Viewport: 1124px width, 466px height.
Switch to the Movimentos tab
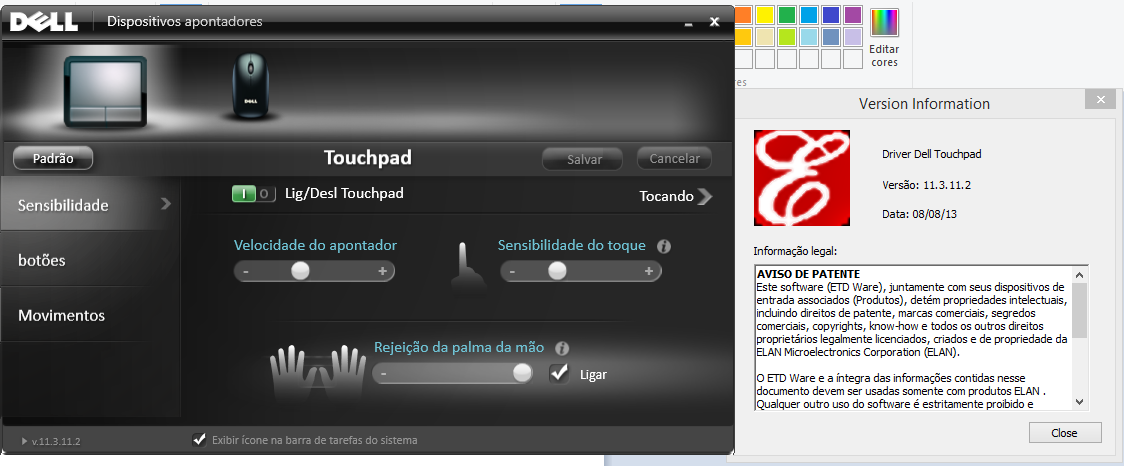(90, 315)
